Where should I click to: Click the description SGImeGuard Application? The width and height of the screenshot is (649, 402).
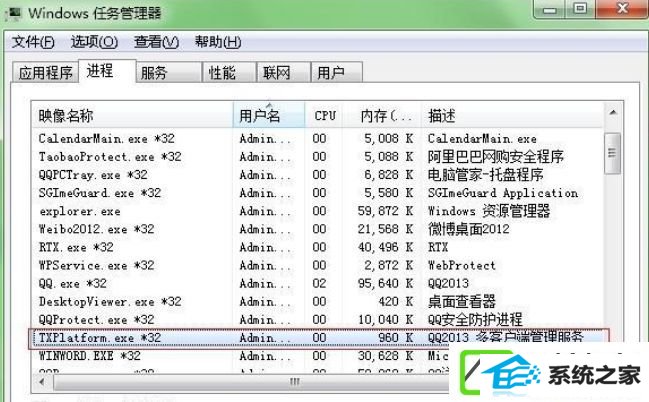[503, 193]
